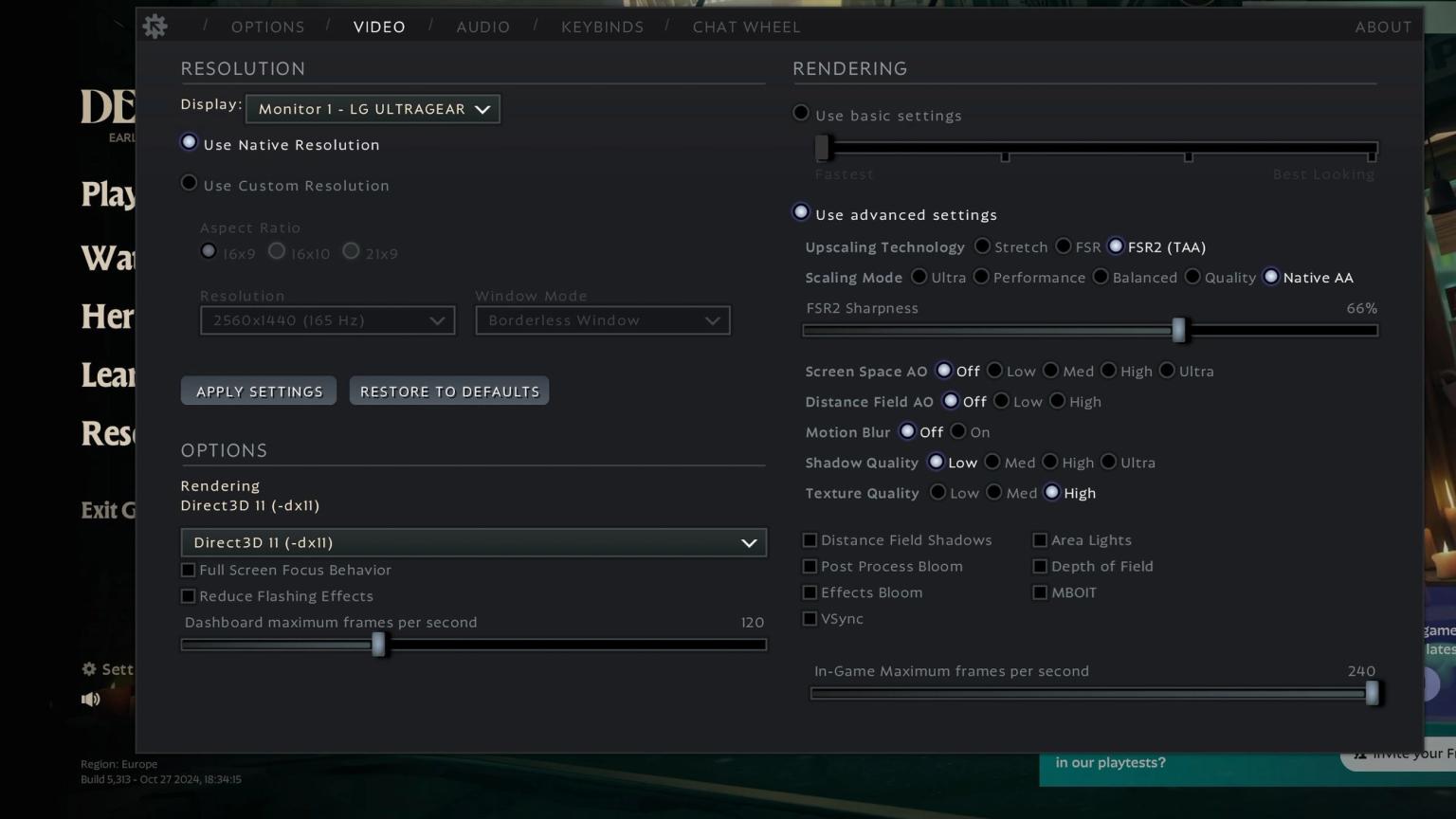The width and height of the screenshot is (1456, 819).
Task: Switch to the AUDIO tab
Action: coord(482,27)
